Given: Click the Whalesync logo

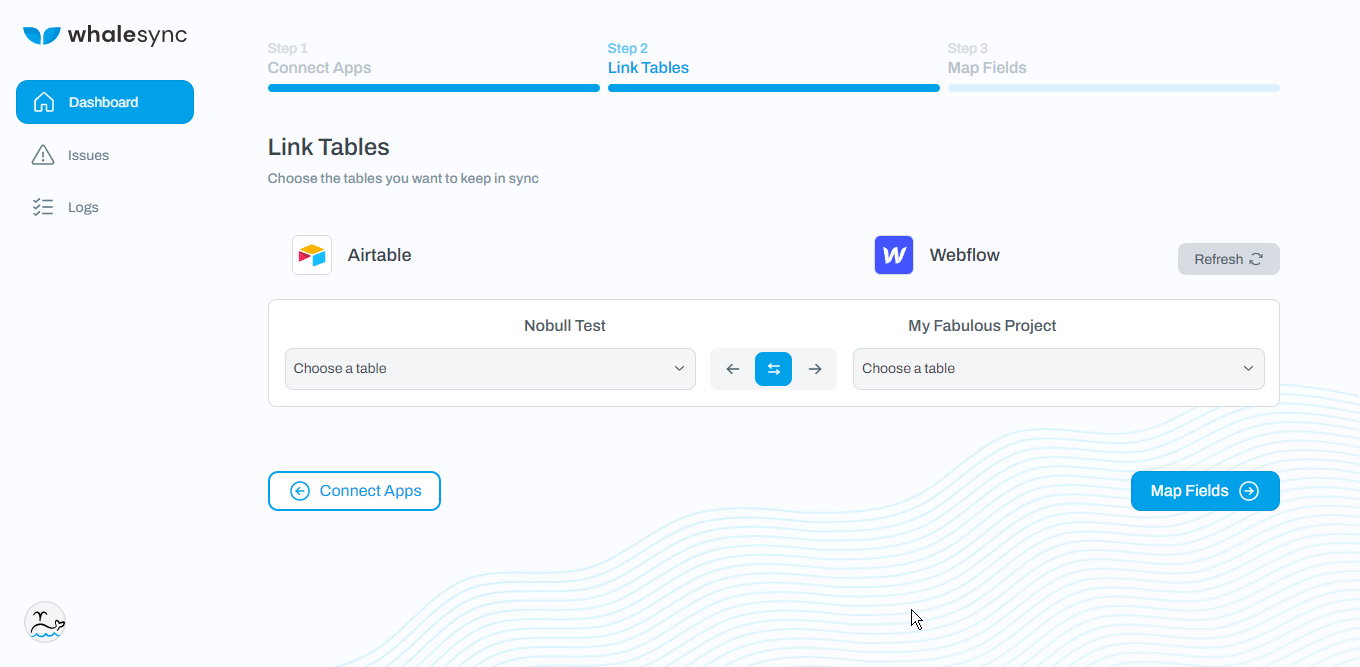Looking at the screenshot, I should click(x=105, y=36).
